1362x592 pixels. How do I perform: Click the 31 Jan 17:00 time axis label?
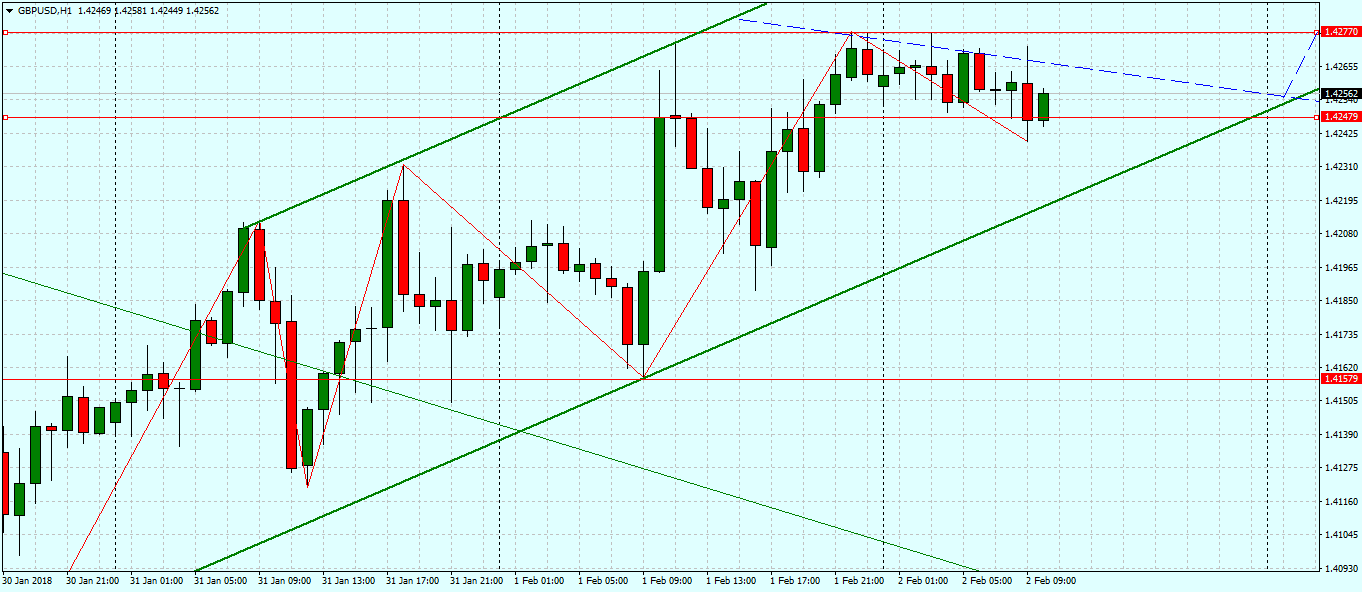pos(412,580)
